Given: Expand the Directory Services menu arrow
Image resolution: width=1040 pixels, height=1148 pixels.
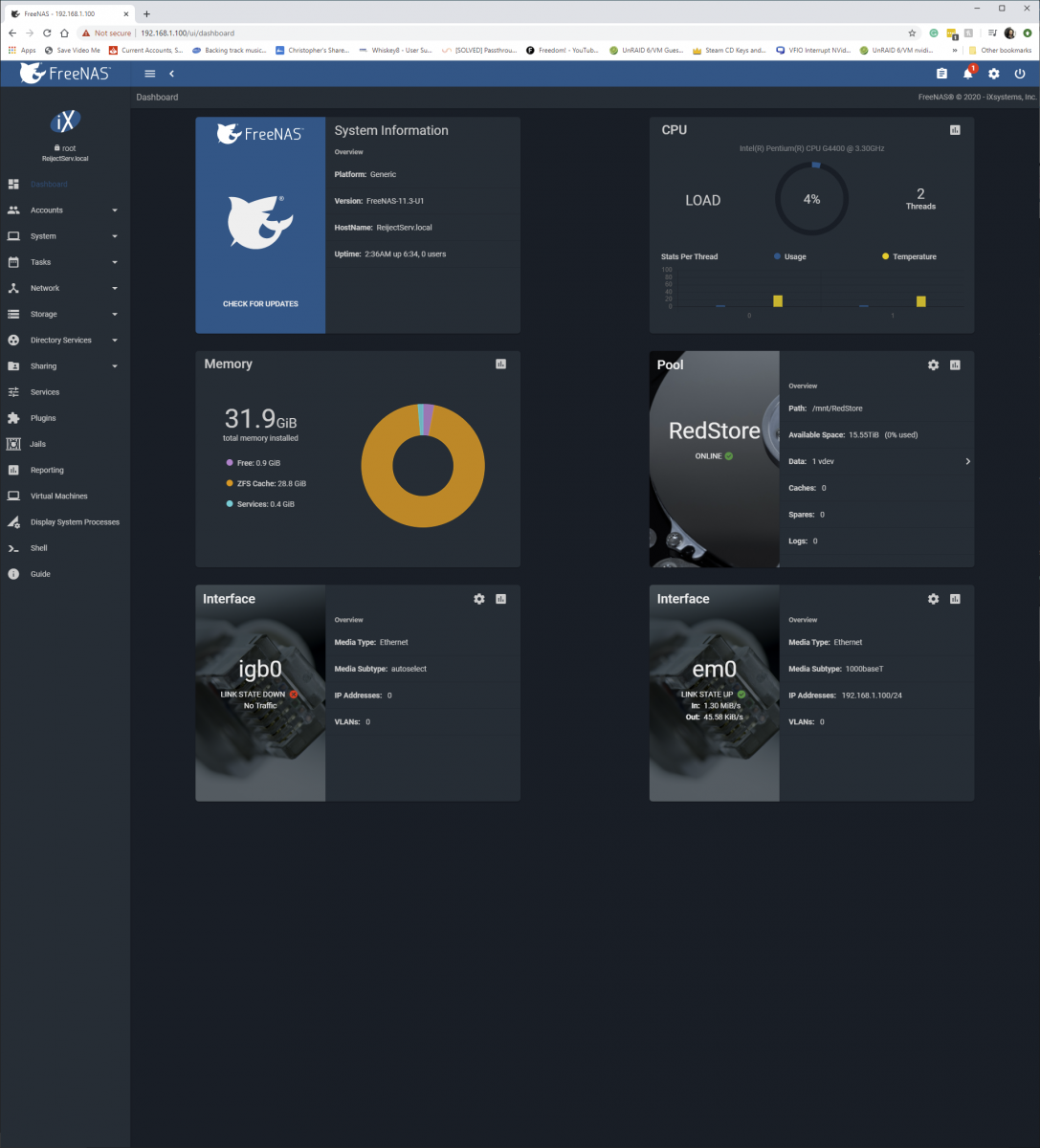Looking at the screenshot, I should (115, 340).
